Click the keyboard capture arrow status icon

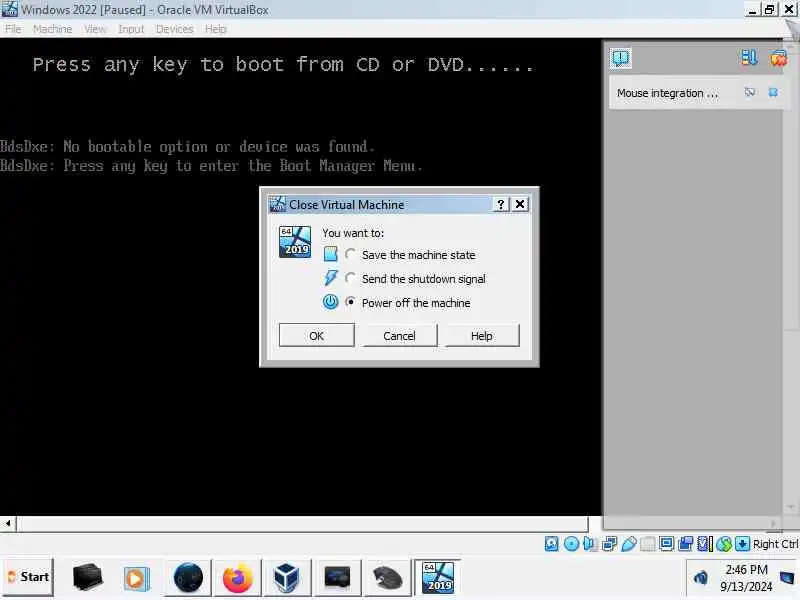tap(742, 544)
